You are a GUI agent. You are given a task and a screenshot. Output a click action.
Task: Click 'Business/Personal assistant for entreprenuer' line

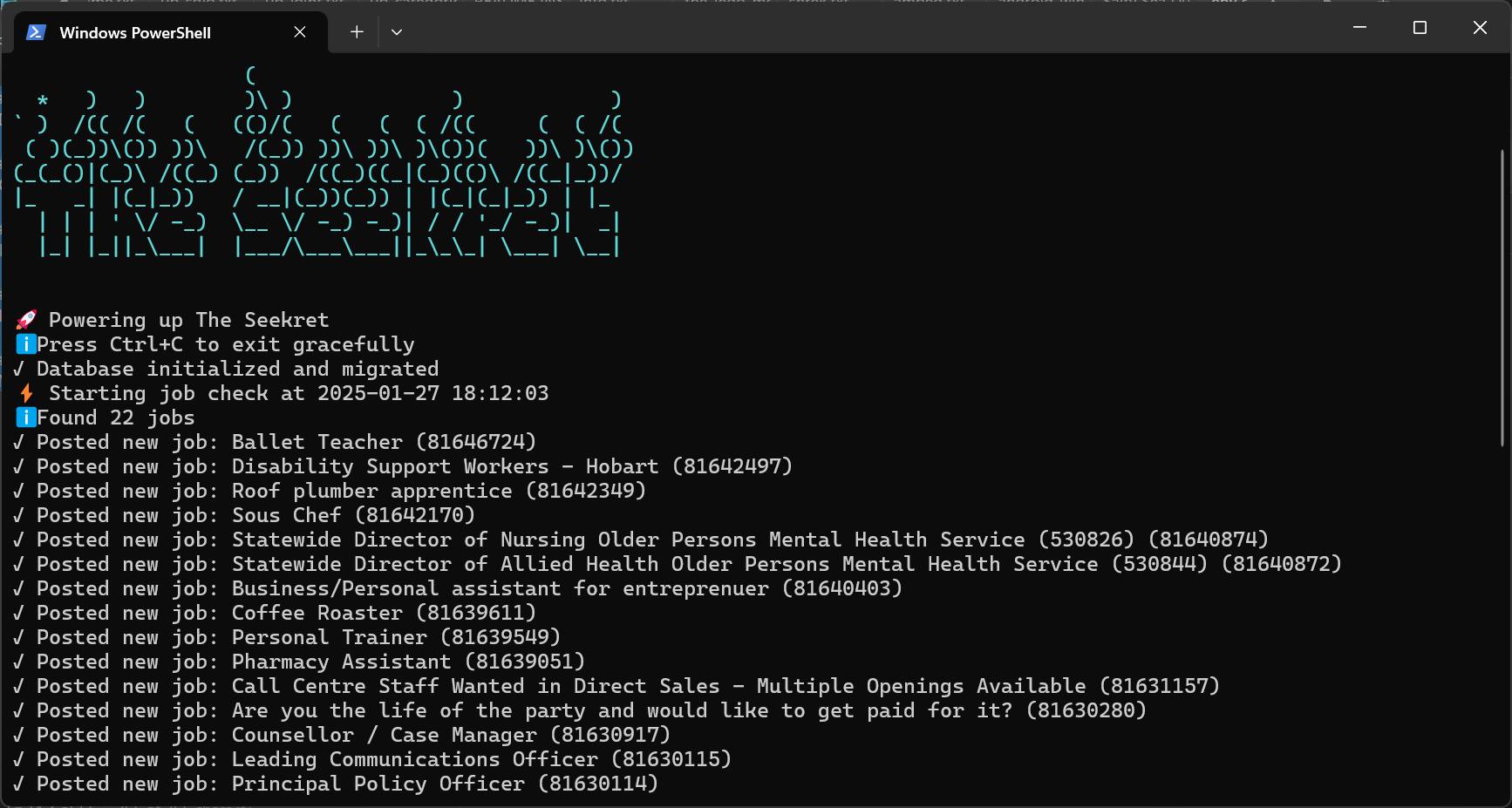[458, 588]
